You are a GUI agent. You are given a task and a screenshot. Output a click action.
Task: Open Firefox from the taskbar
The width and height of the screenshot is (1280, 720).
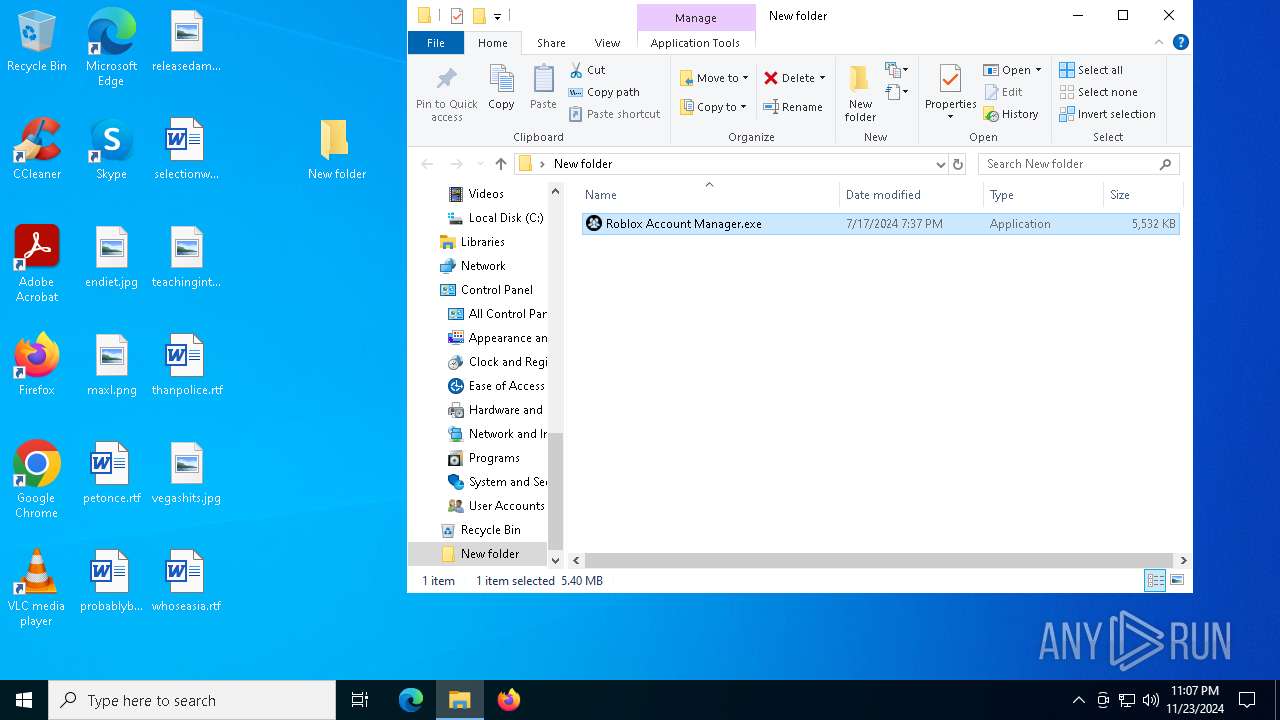[509, 700]
